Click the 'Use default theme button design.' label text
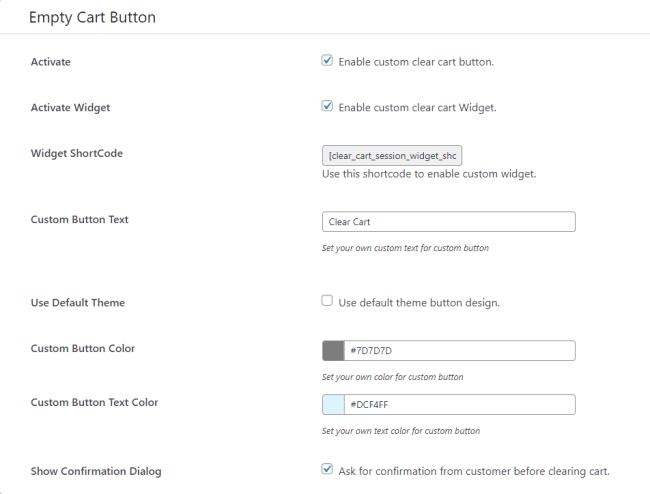The height and width of the screenshot is (494, 650). [419, 302]
